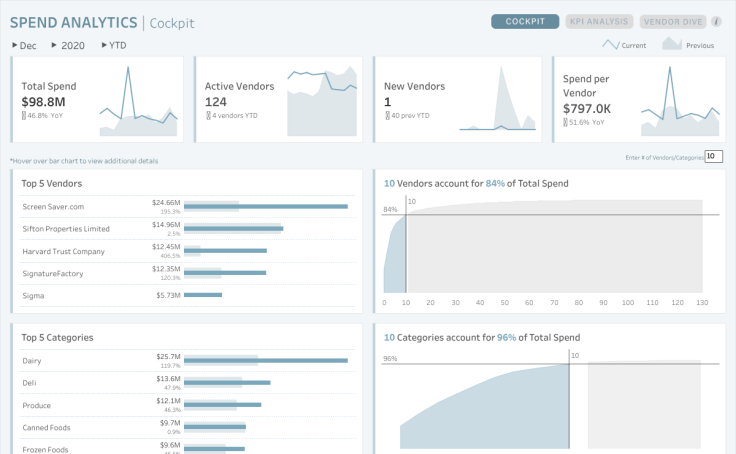Click the info icon beside Vendor Dive
This screenshot has width=736, height=454.
point(715,21)
